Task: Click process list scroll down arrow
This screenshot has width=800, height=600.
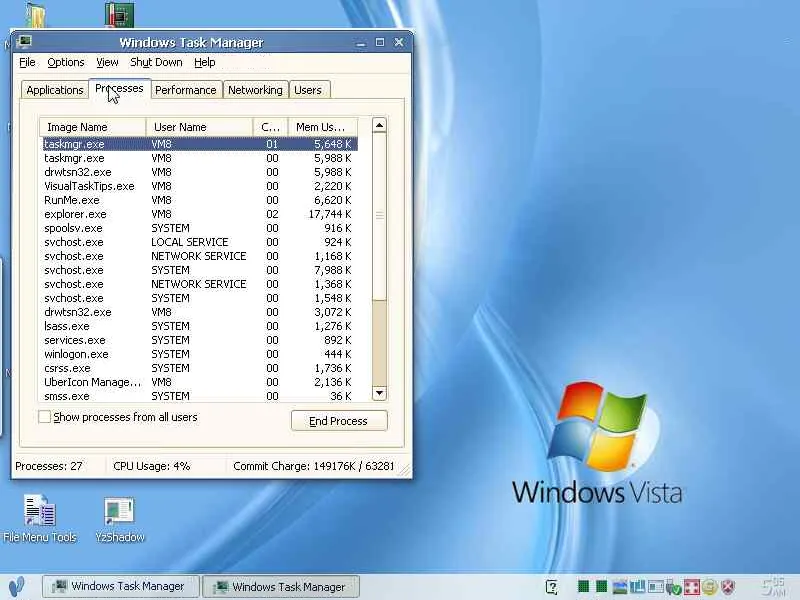Action: (379, 393)
